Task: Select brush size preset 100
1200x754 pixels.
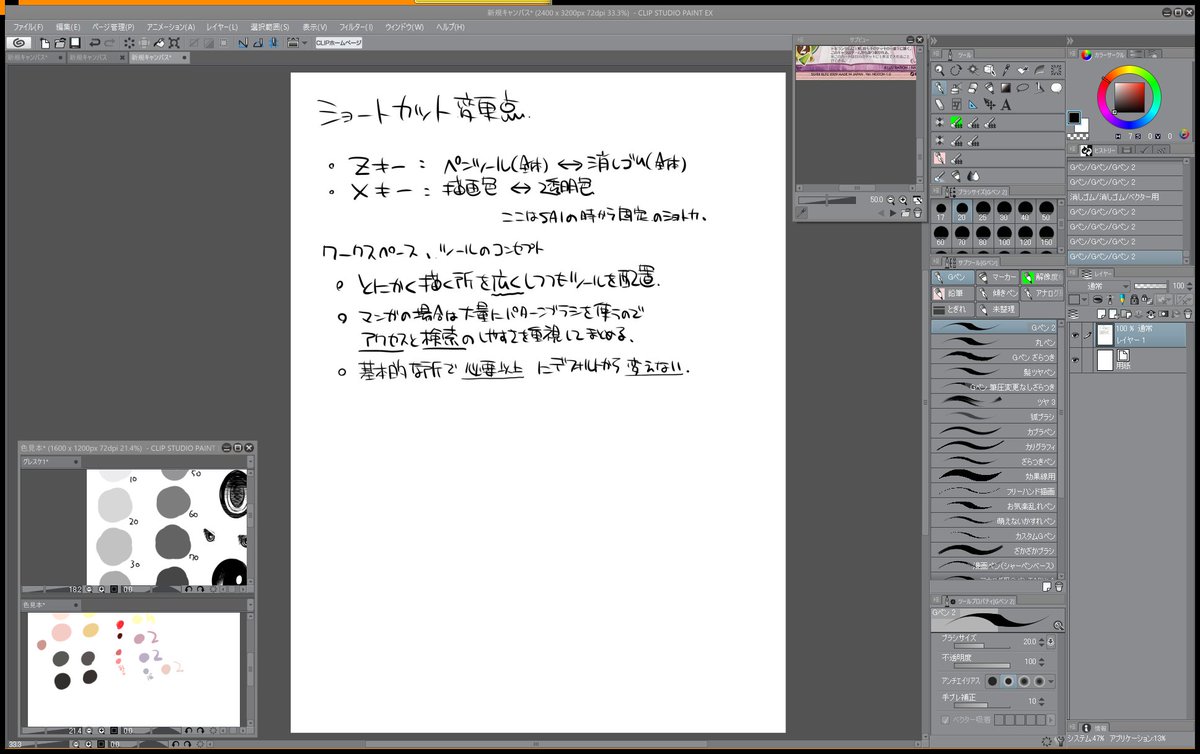Action: [1002, 238]
